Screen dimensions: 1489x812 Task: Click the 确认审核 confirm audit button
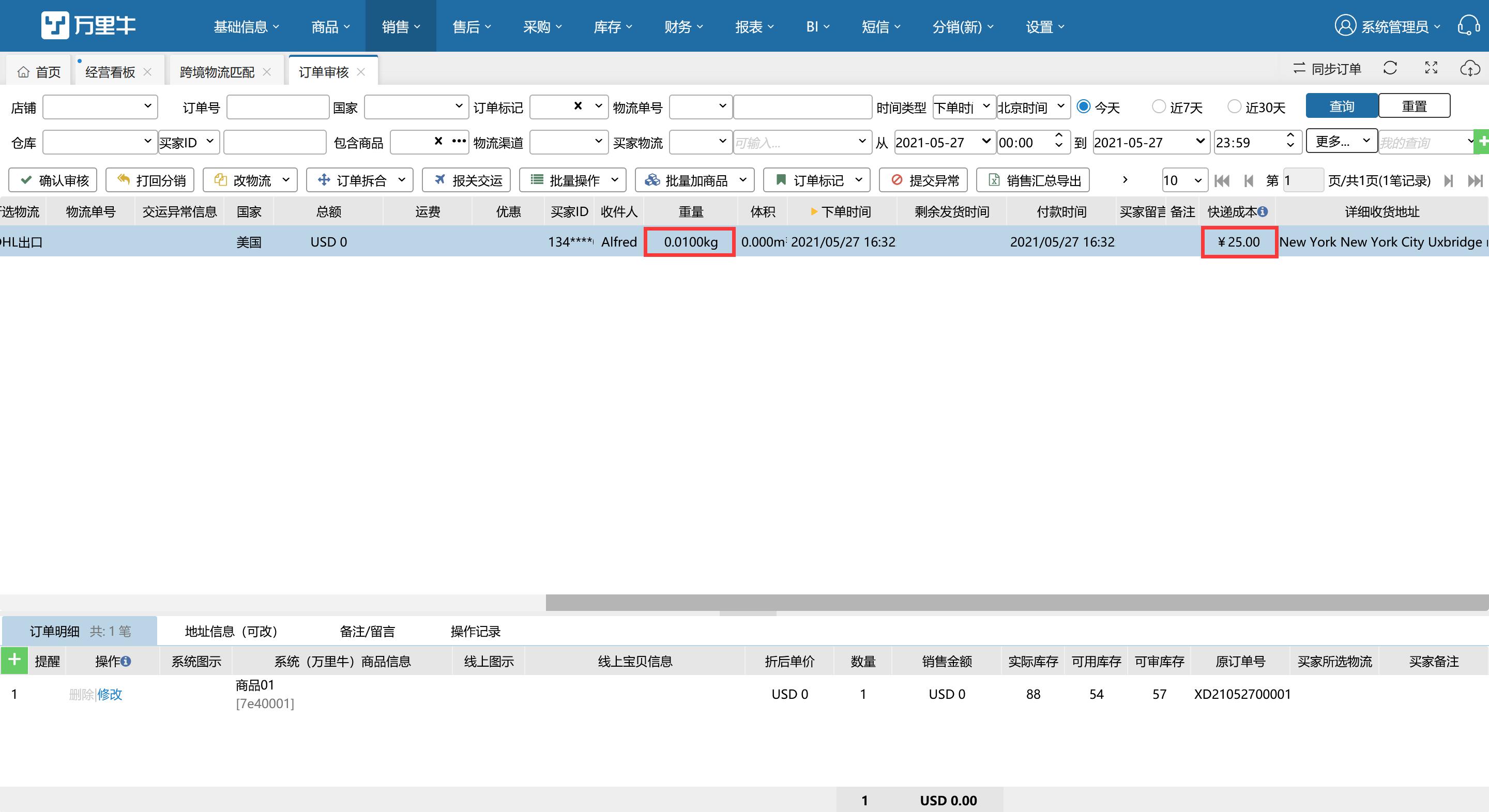tap(53, 180)
